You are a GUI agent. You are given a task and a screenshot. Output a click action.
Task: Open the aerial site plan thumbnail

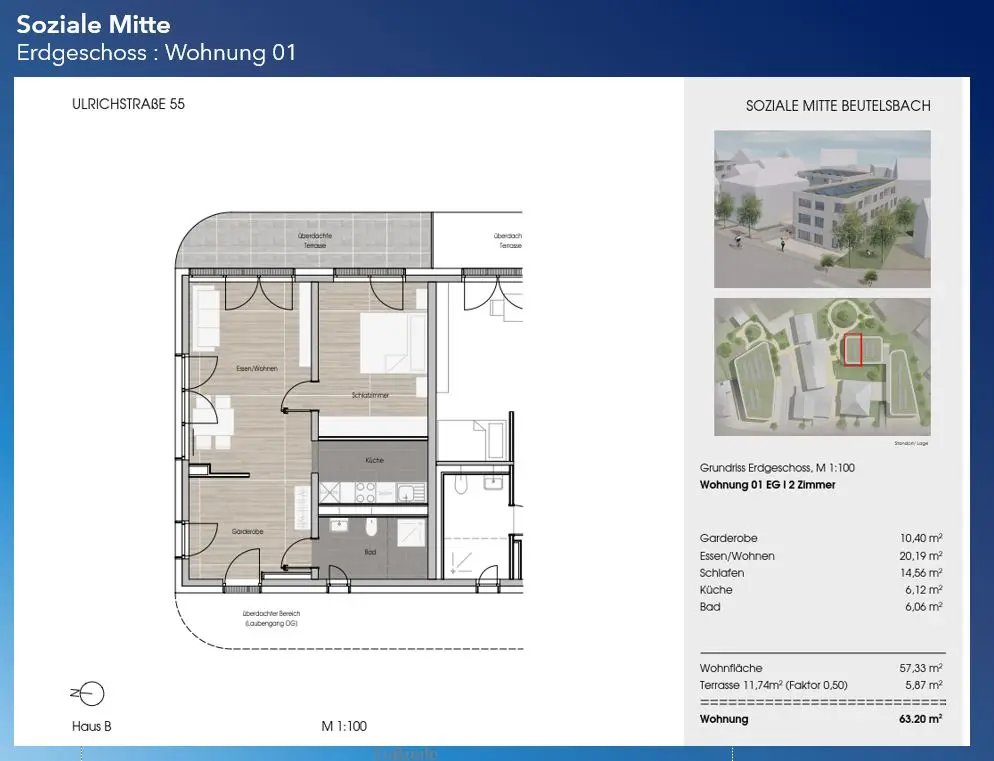(822, 366)
